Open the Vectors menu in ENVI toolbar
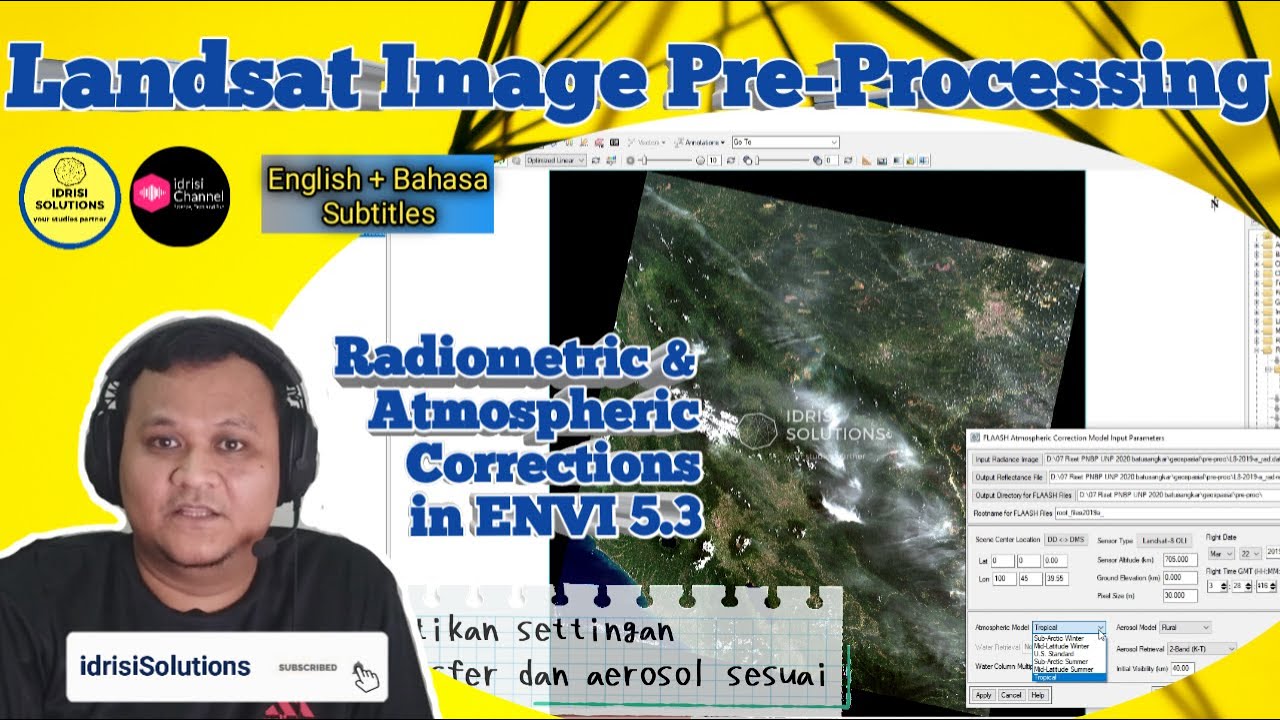Viewport: 1280px width, 720px height. coord(646,142)
